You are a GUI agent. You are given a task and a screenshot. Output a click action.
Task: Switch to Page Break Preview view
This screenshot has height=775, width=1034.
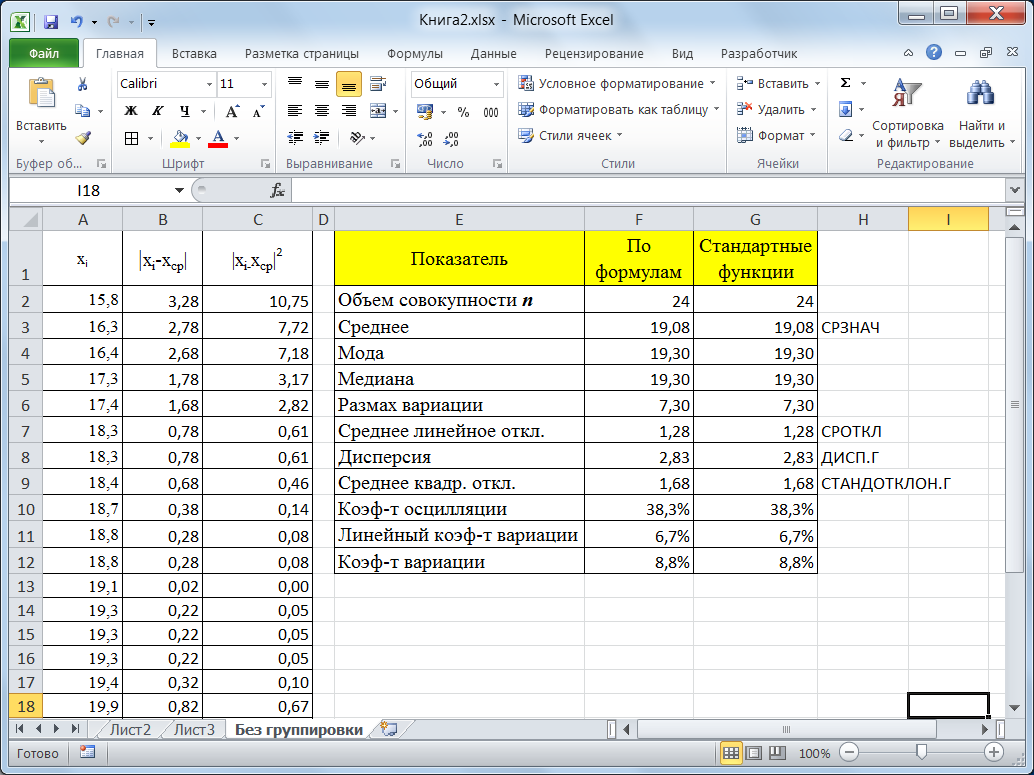777,753
